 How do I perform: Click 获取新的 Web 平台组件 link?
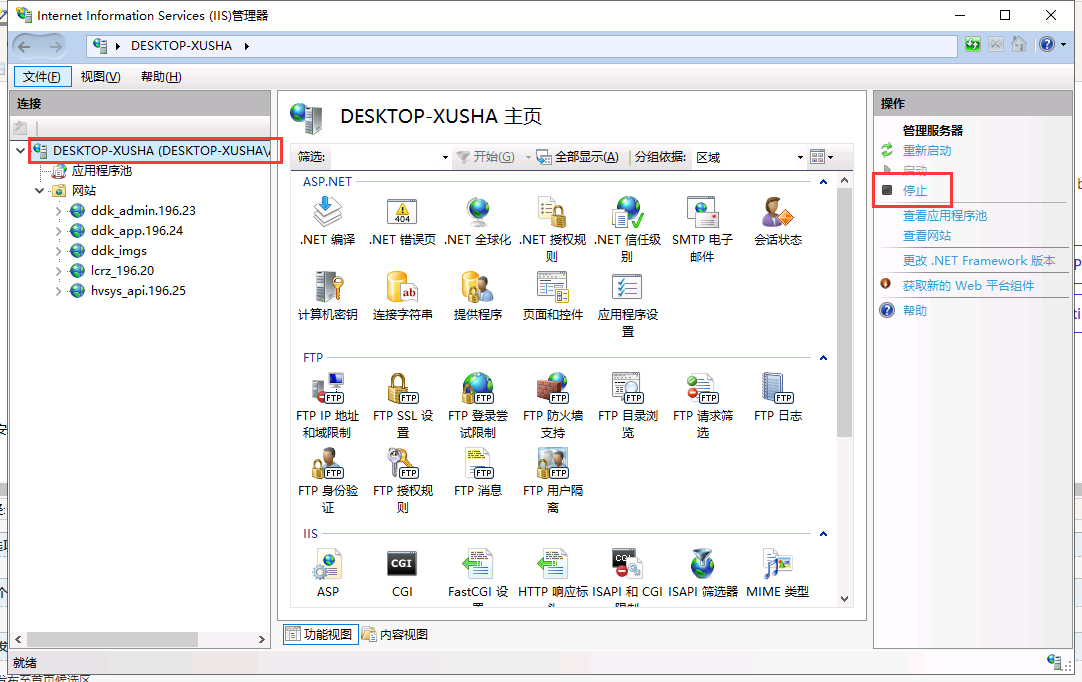point(968,286)
